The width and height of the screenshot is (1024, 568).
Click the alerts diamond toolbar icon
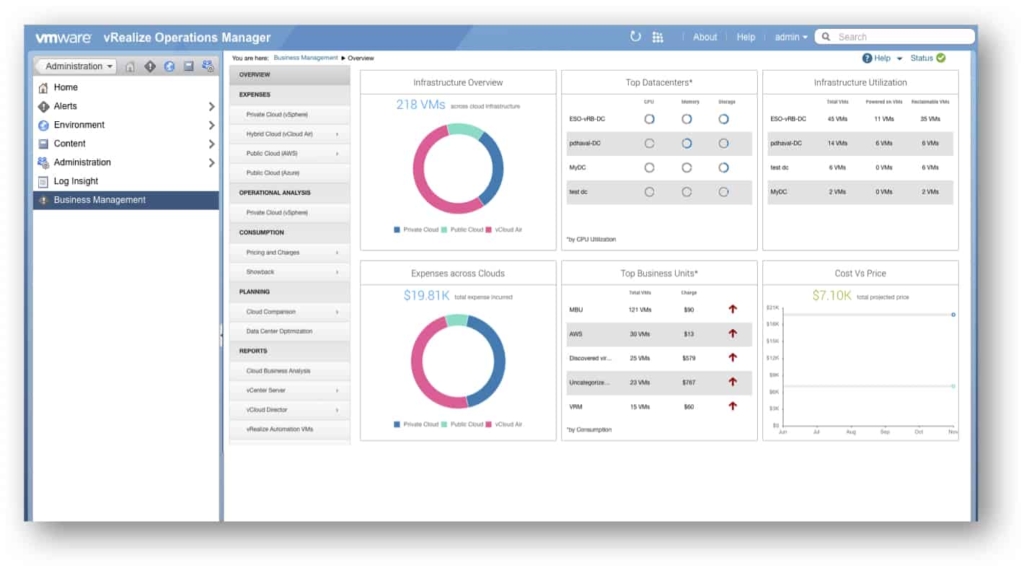(150, 67)
